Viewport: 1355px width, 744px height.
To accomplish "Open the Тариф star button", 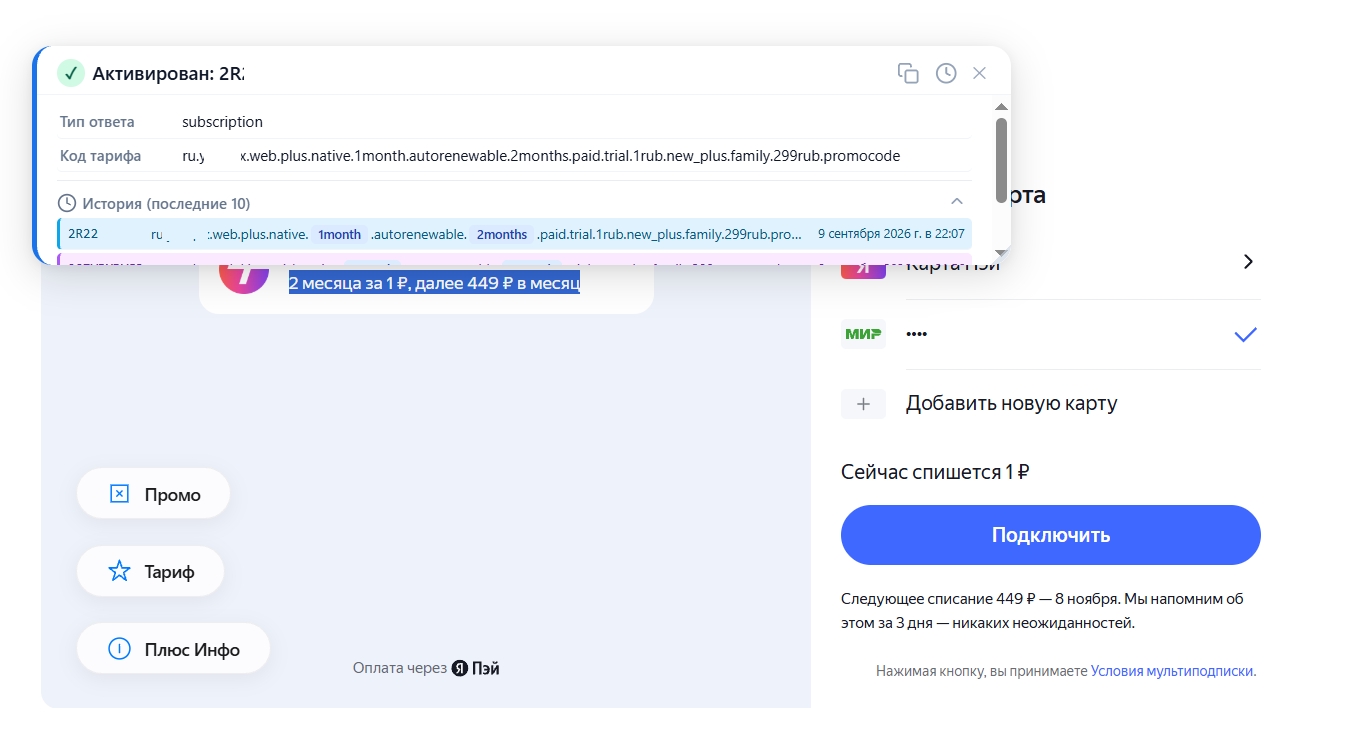I will tap(150, 571).
